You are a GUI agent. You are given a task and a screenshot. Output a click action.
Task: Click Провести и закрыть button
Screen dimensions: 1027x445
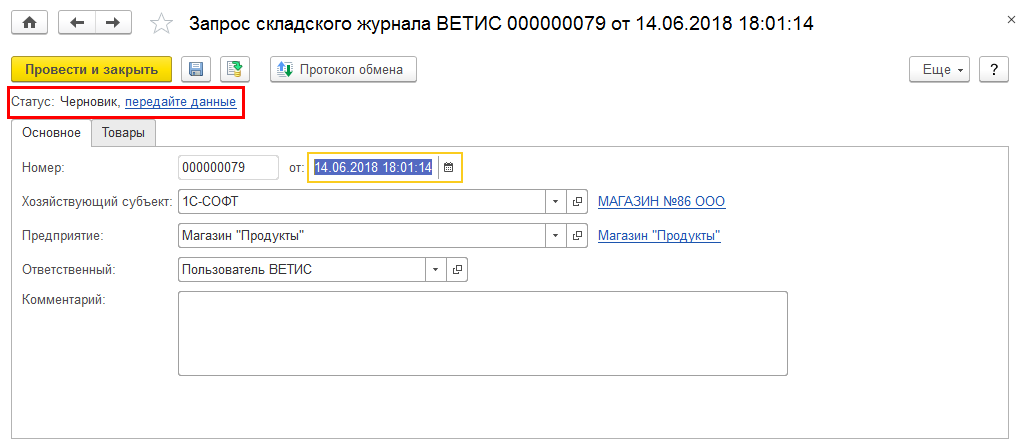click(91, 70)
